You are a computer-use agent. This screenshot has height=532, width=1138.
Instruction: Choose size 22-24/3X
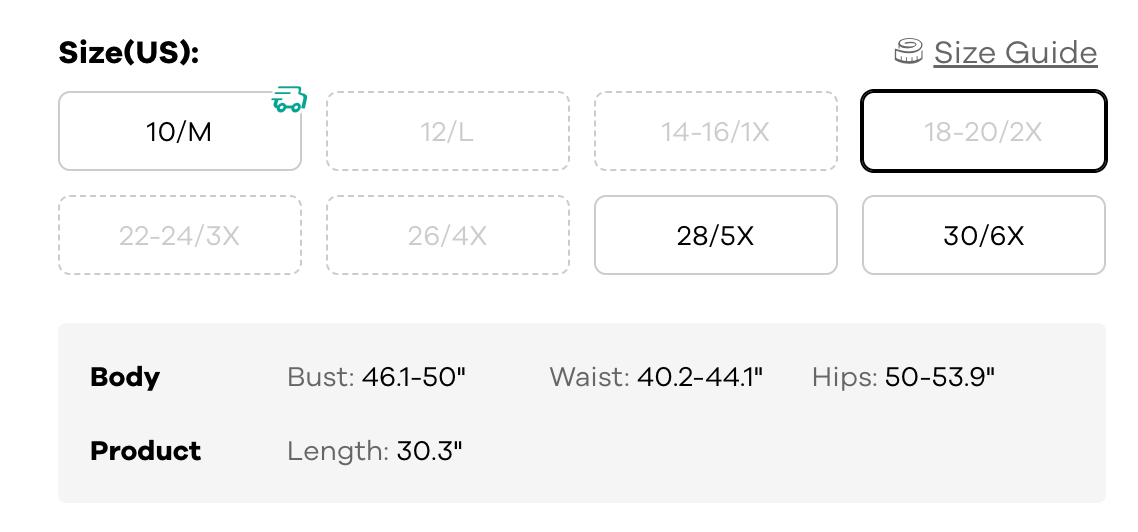[x=180, y=235]
